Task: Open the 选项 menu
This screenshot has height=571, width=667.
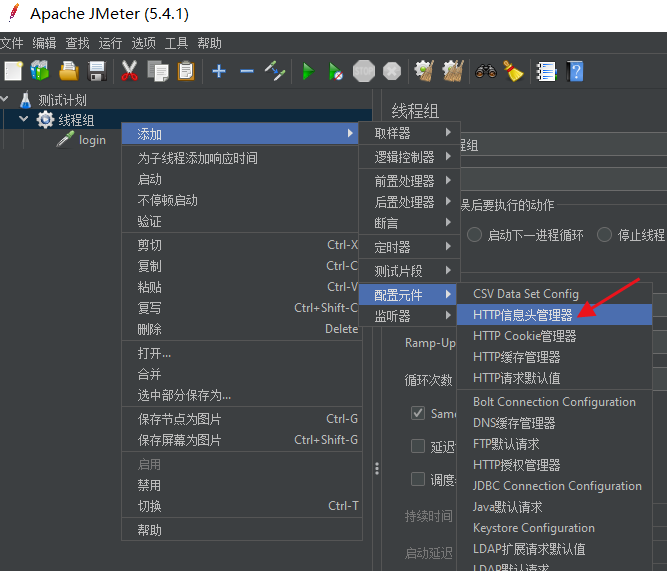Action: [143, 43]
